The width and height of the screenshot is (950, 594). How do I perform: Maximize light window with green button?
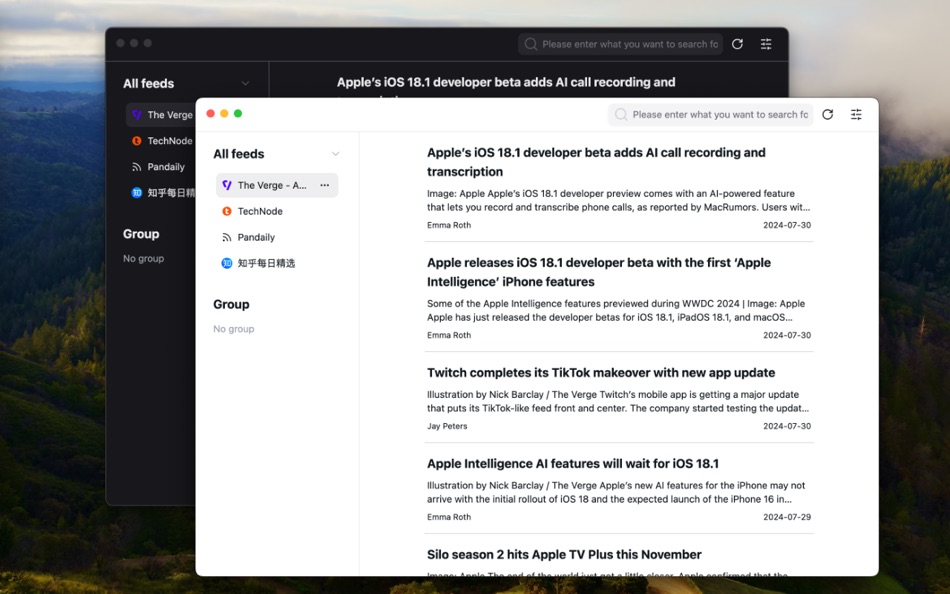(238, 113)
